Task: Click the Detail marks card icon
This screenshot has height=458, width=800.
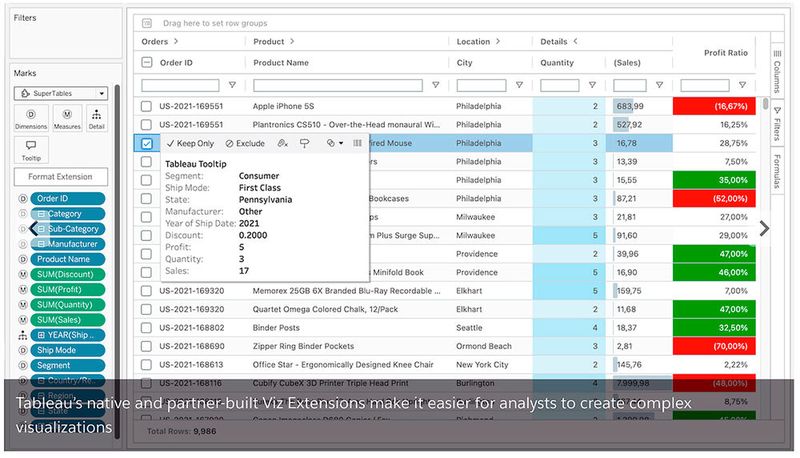Action: (96, 118)
